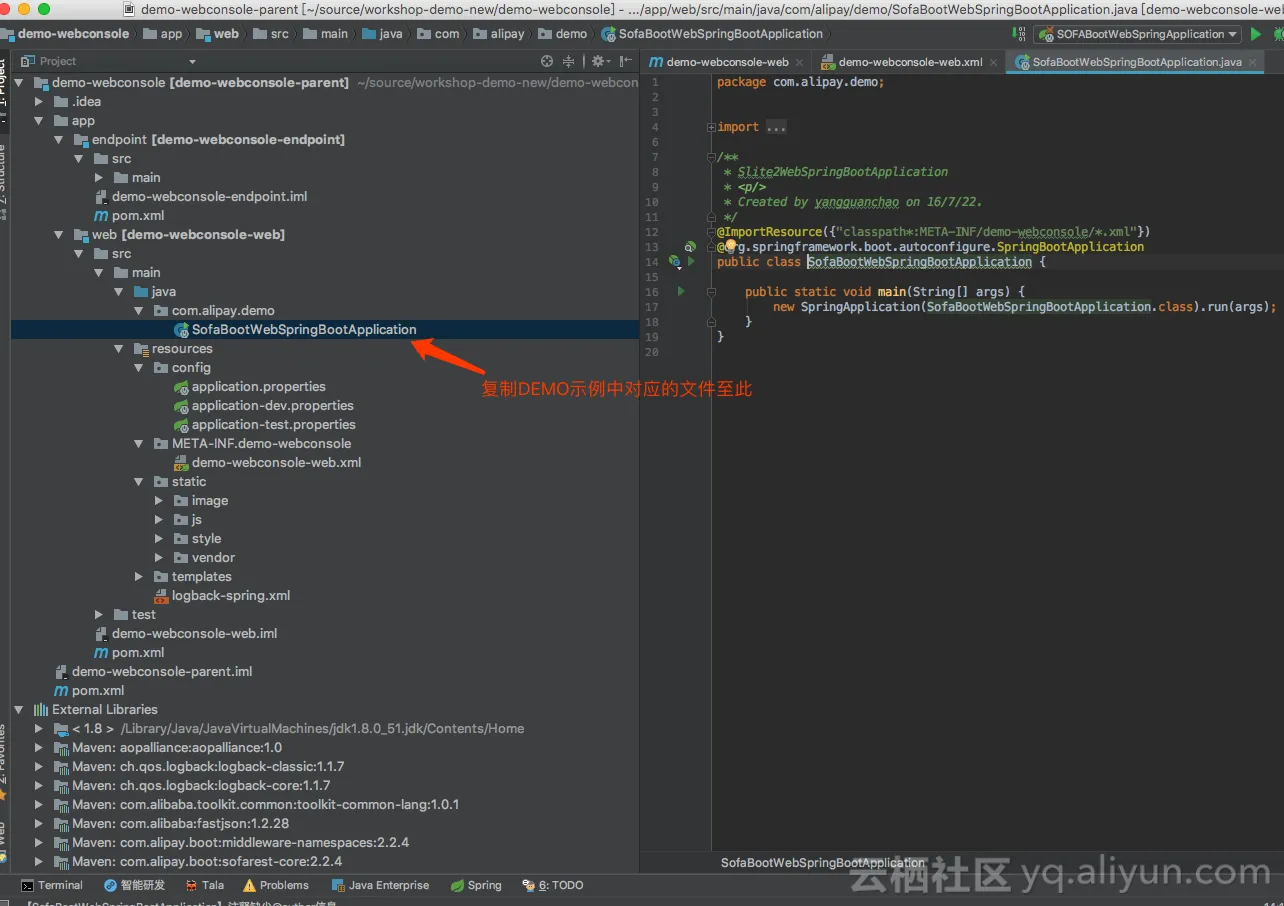Image resolution: width=1284 pixels, height=906 pixels.
Task: Open the Spring tool window
Action: tap(476, 885)
